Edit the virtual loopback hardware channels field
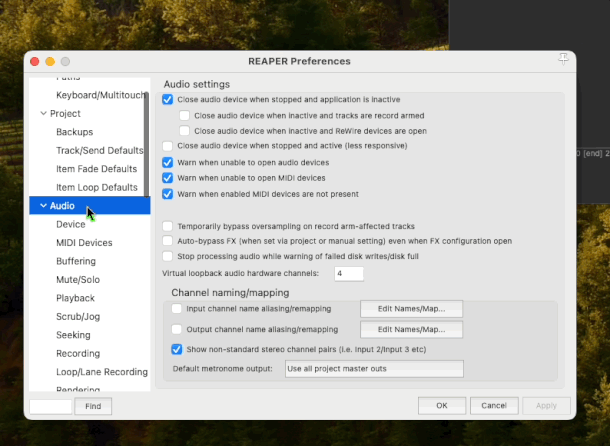610x446 pixels. point(349,274)
